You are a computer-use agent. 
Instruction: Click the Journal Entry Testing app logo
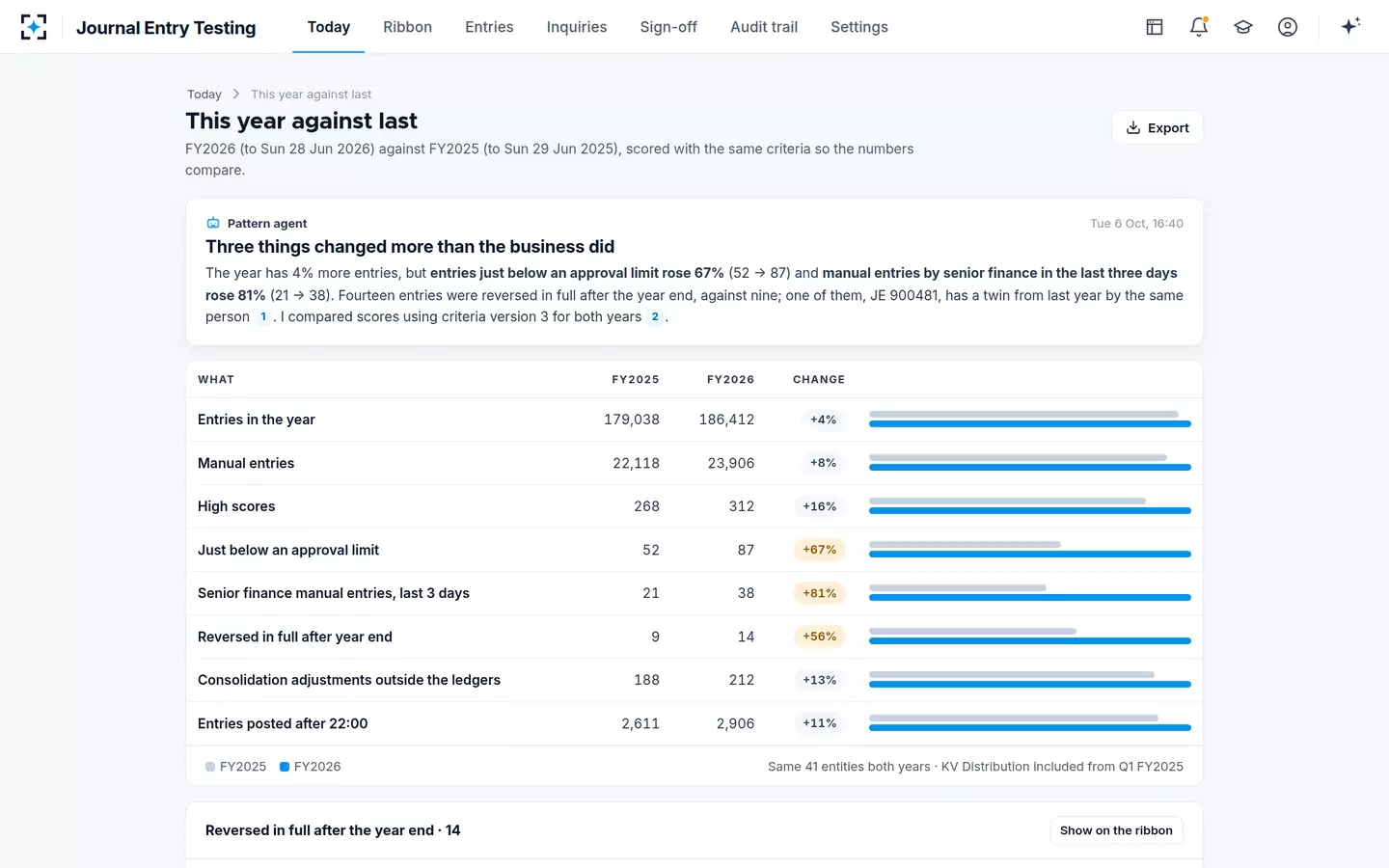tap(34, 27)
